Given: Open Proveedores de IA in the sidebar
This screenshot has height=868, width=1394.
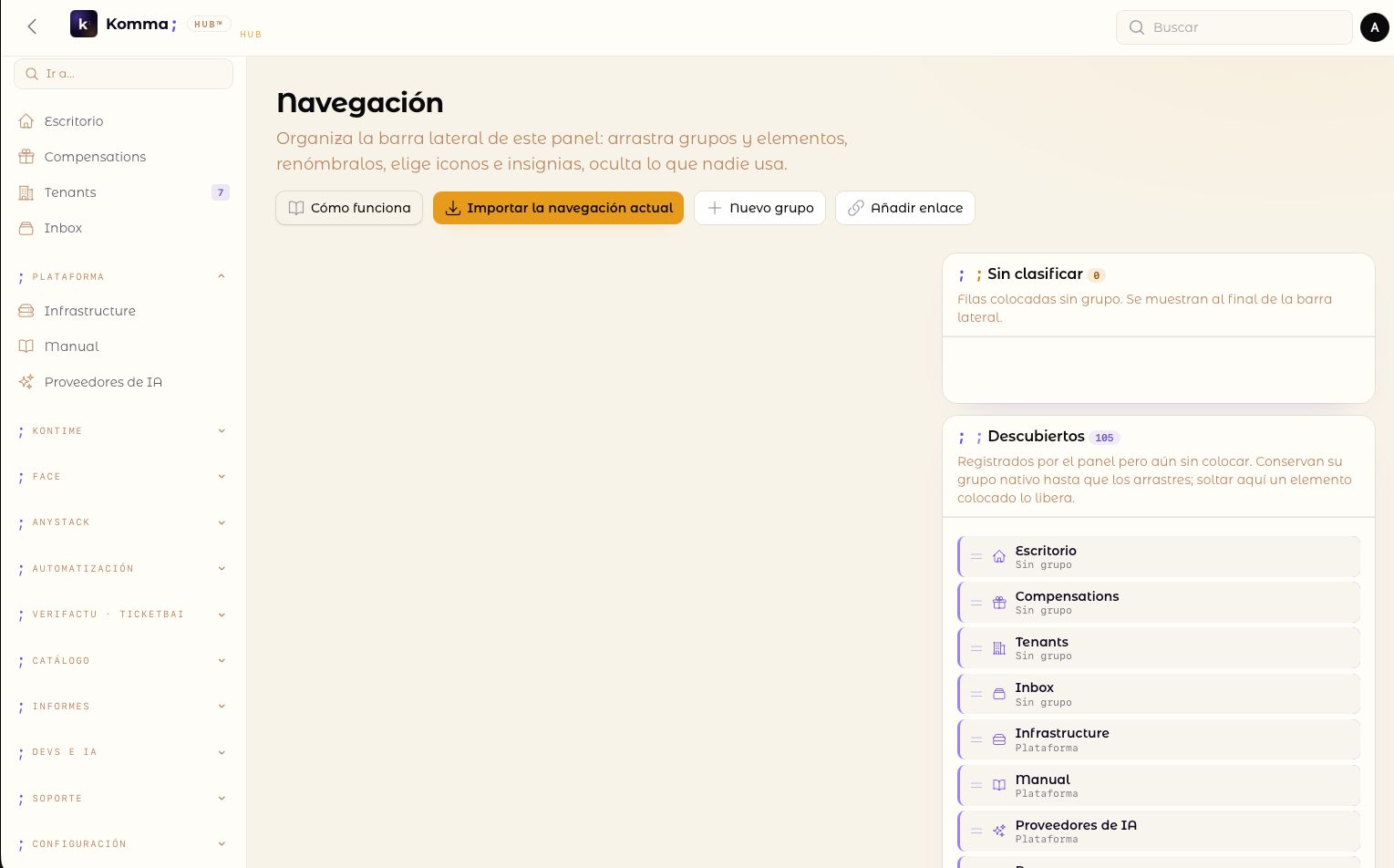Looking at the screenshot, I should tap(123, 382).
